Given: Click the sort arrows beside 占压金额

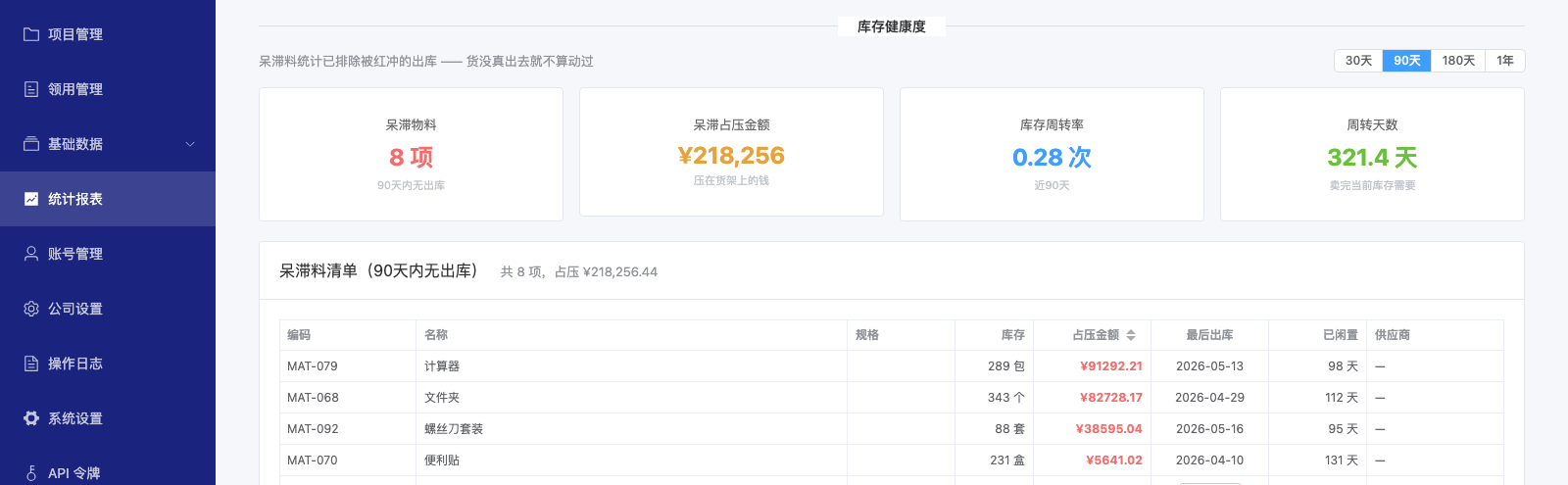Looking at the screenshot, I should [x=1131, y=335].
